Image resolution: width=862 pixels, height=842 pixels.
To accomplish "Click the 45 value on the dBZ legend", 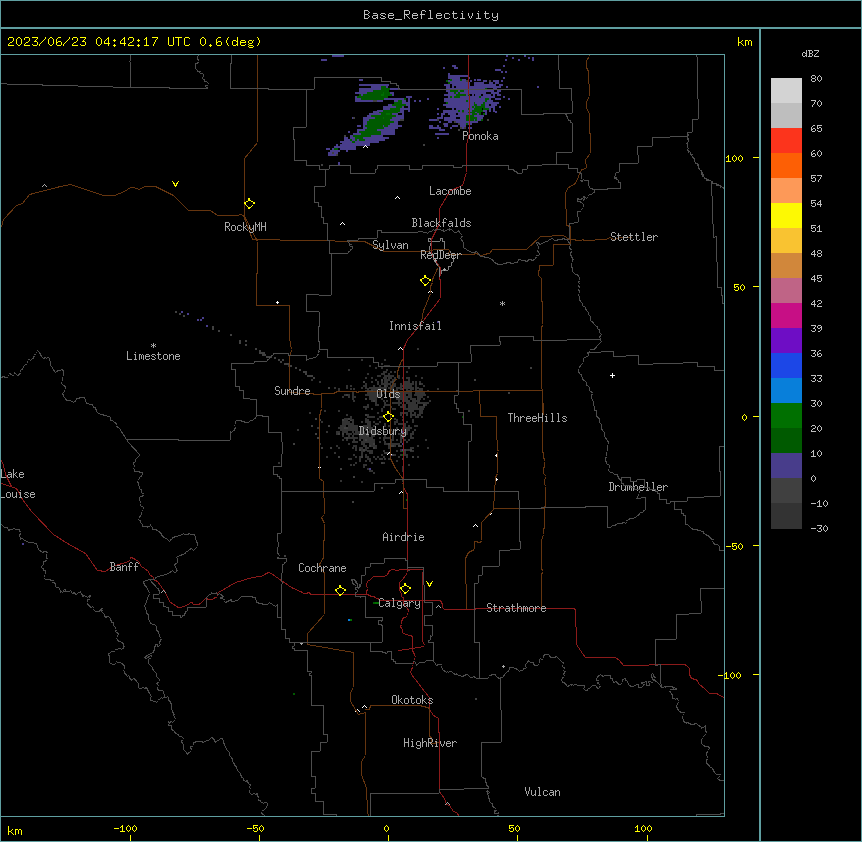I will point(816,279).
